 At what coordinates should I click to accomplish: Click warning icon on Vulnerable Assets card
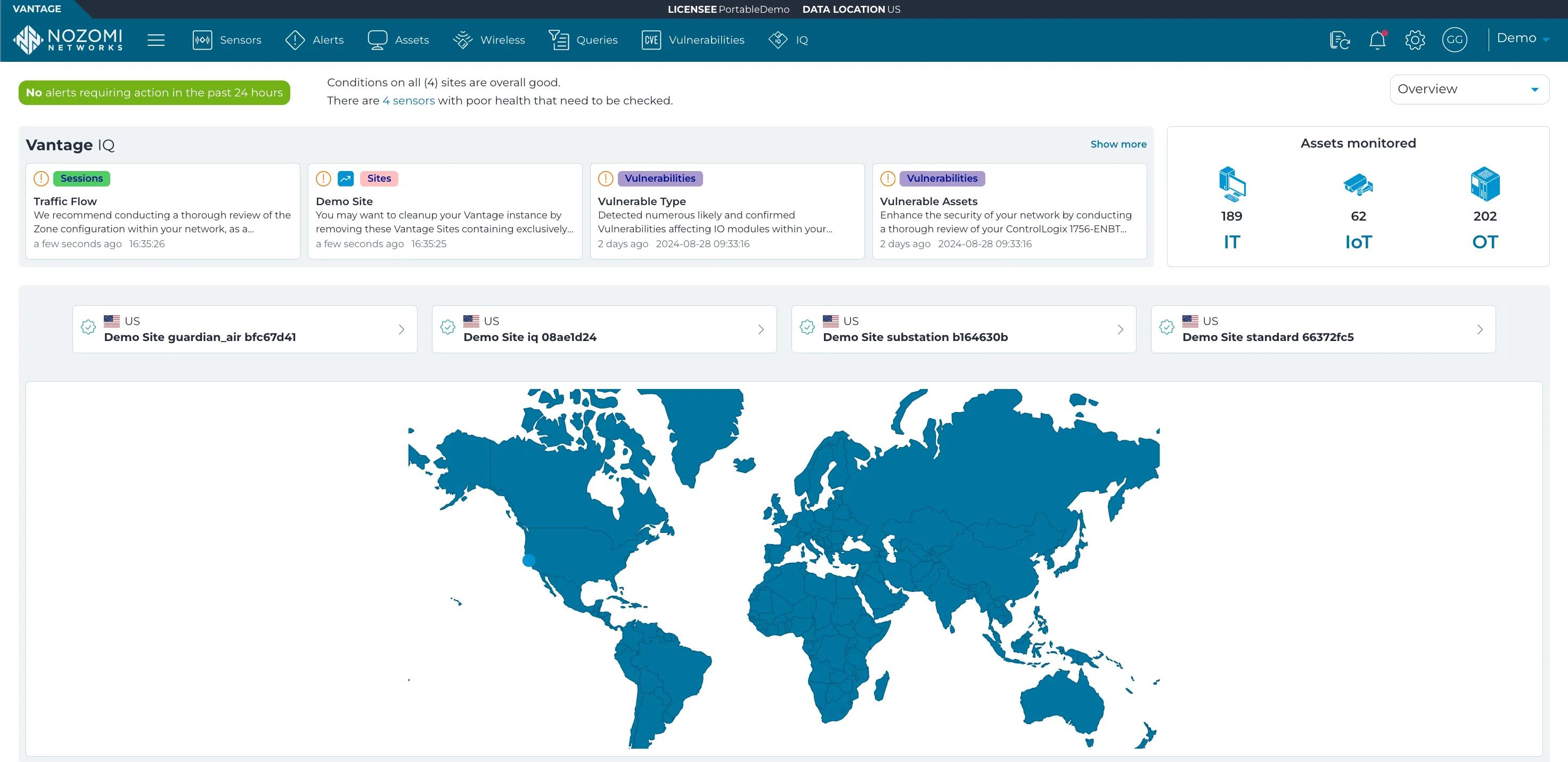[x=888, y=179]
